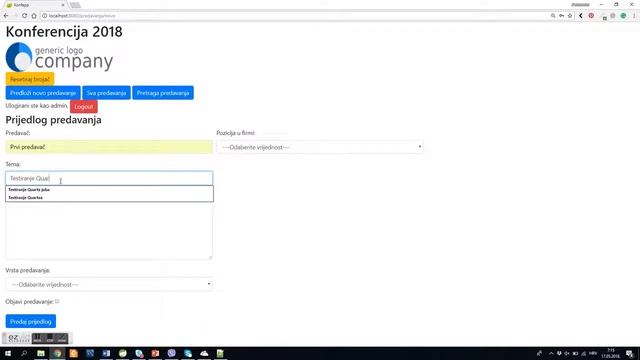Click the zoom magnifier icon in address bar
The image size is (640, 360).
pos(553,16)
